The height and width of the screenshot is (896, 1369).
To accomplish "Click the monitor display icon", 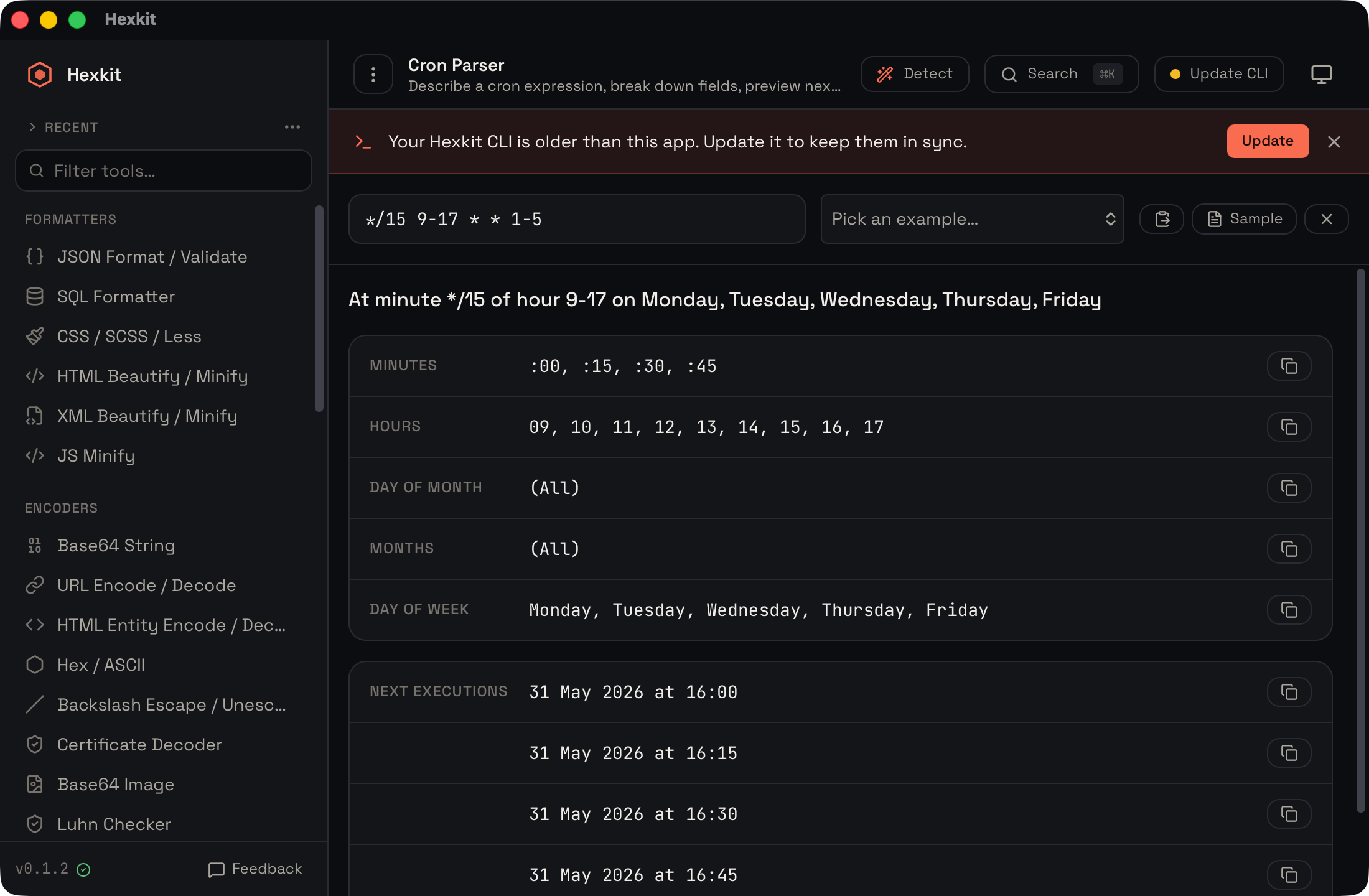I will 1321,75.
